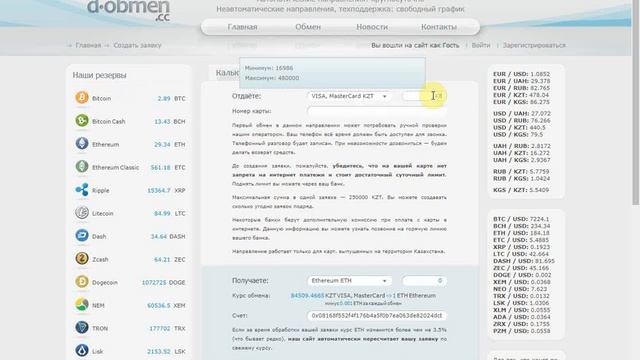Click the TRON icon

tap(82, 327)
